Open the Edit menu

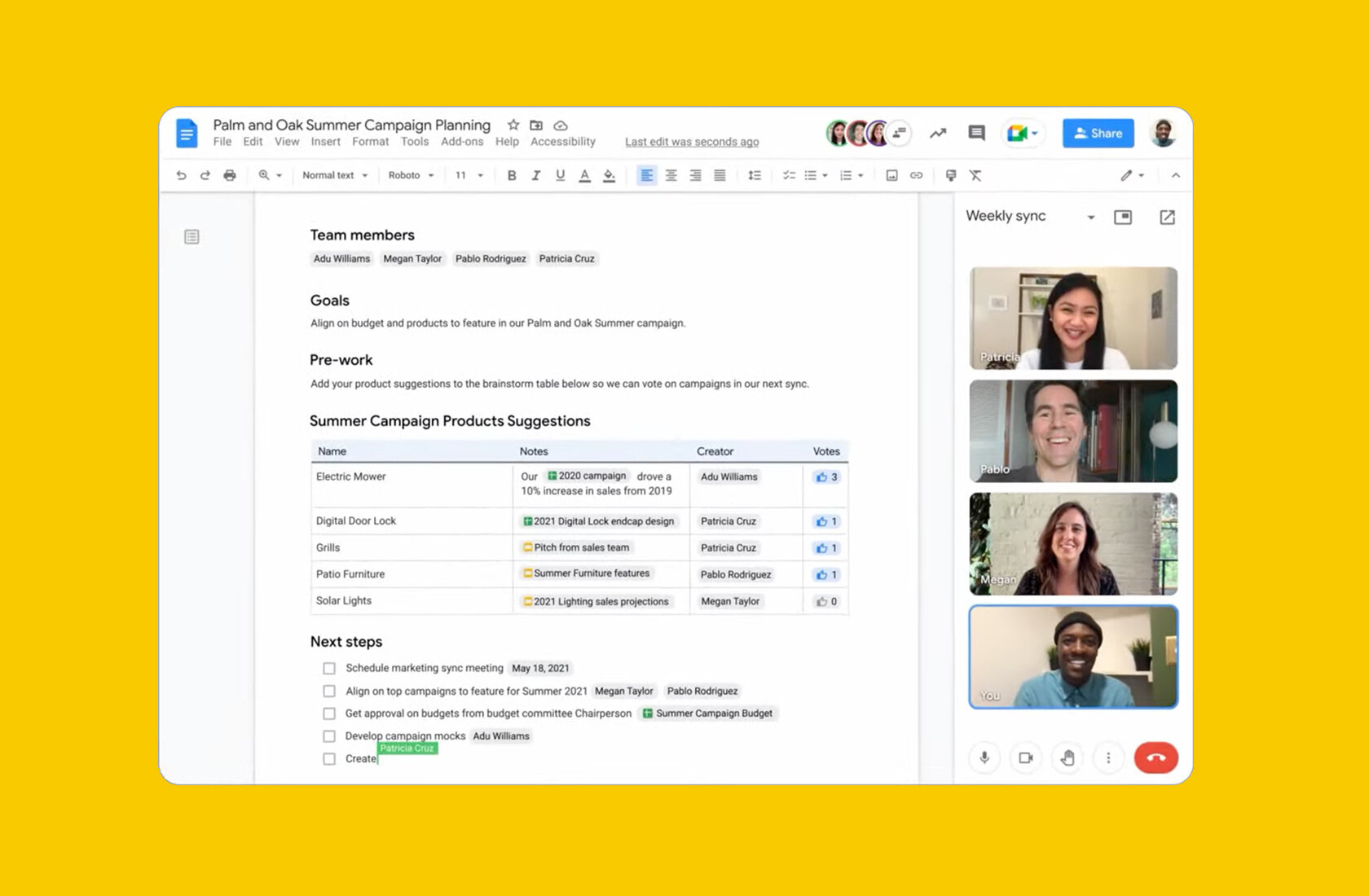253,142
